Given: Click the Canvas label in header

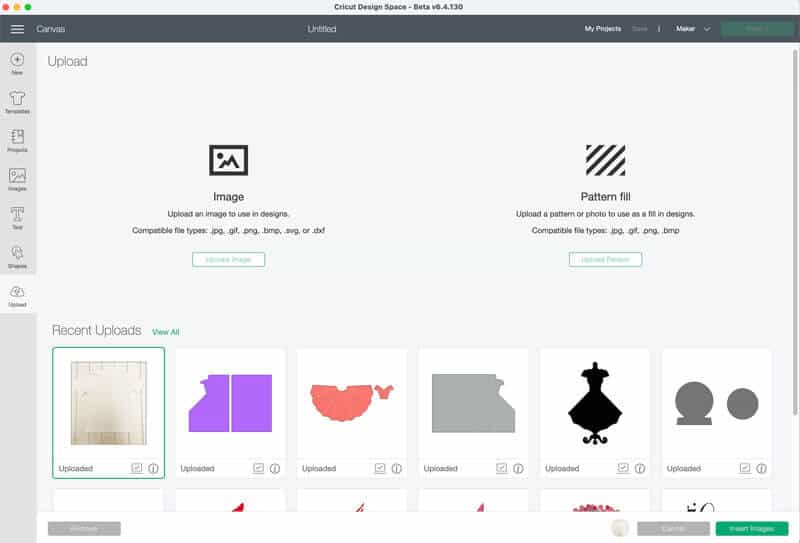Looking at the screenshot, I should click(51, 29).
